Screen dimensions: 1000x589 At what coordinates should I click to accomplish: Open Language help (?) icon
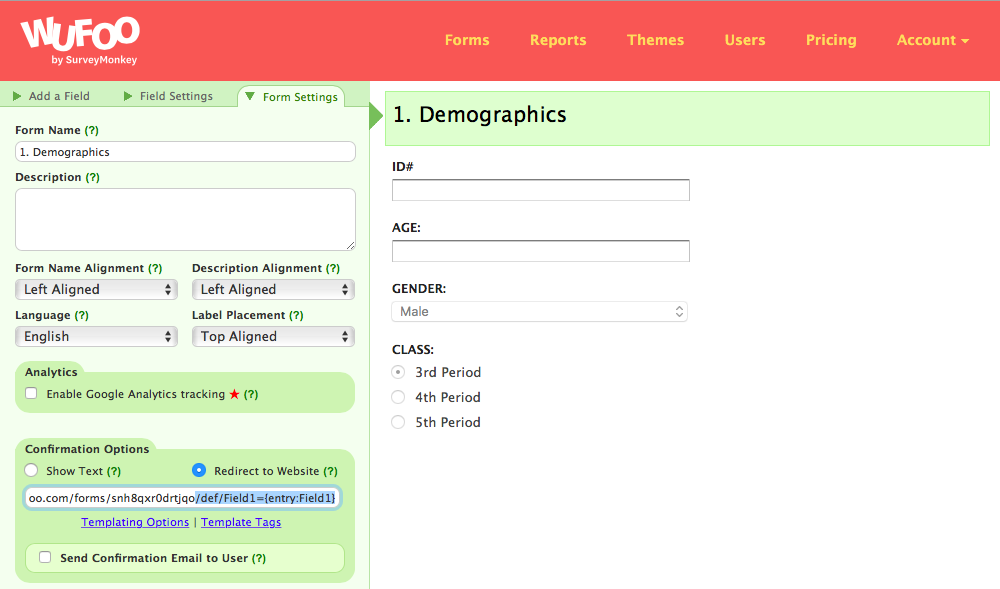[82, 316]
